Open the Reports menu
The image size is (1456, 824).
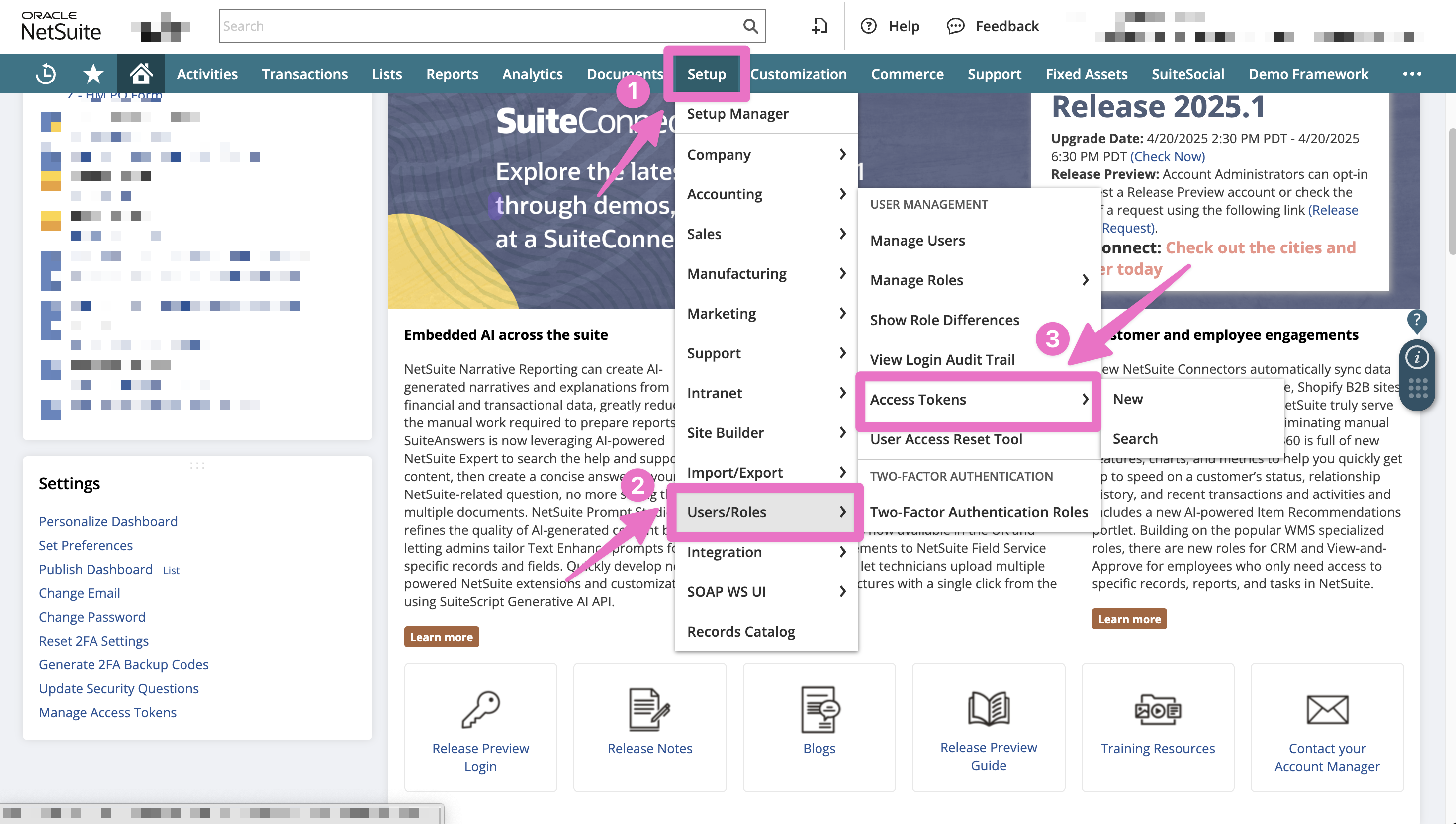452,74
